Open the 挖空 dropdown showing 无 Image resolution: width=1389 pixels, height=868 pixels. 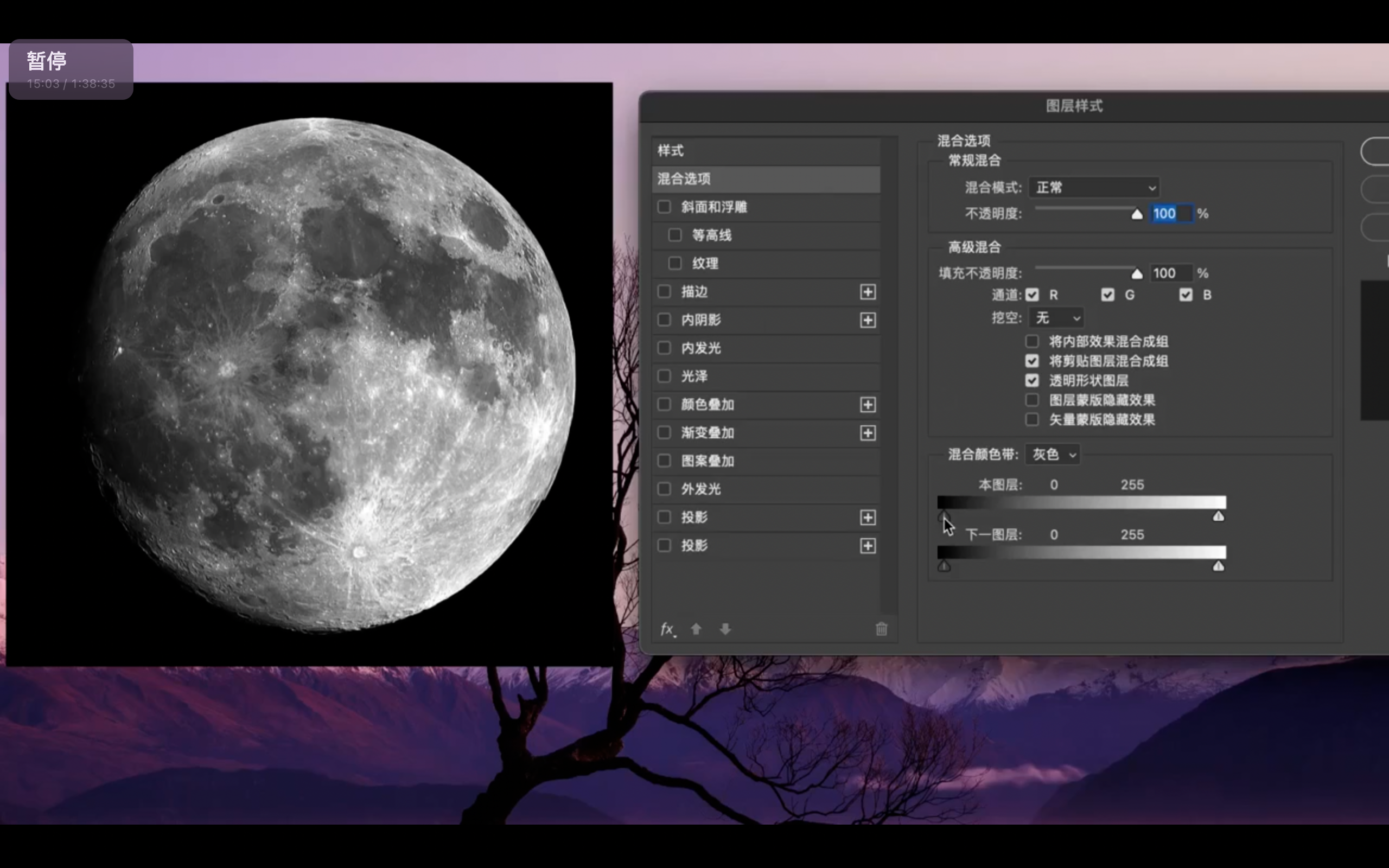click(x=1057, y=317)
